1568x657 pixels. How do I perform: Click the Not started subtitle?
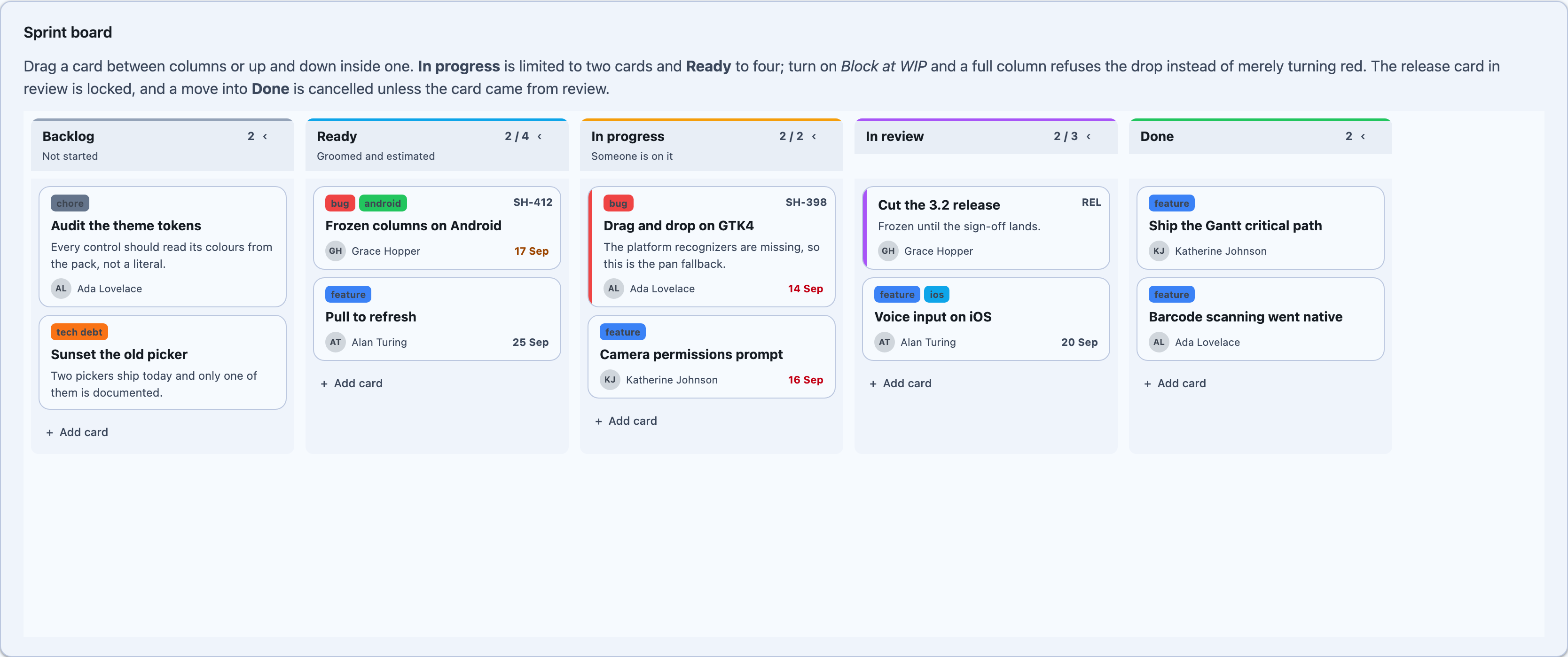(x=70, y=156)
